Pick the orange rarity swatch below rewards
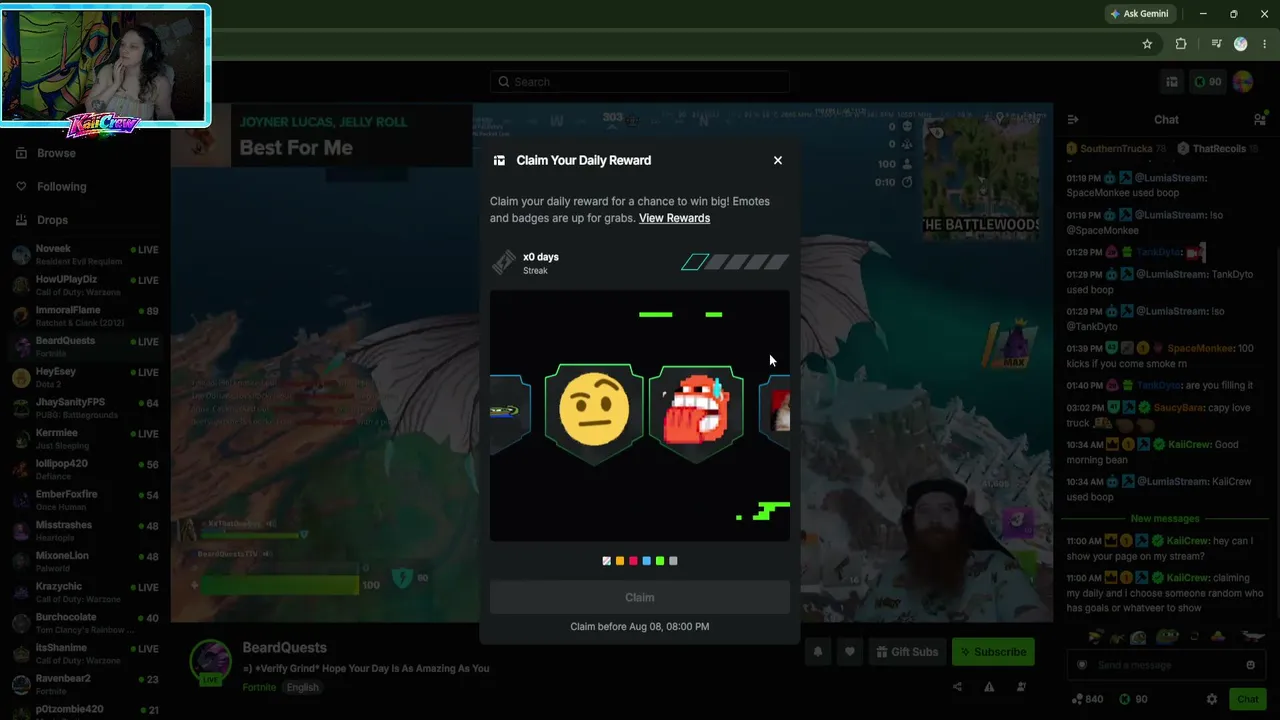Image resolution: width=1280 pixels, height=720 pixels. pos(620,561)
